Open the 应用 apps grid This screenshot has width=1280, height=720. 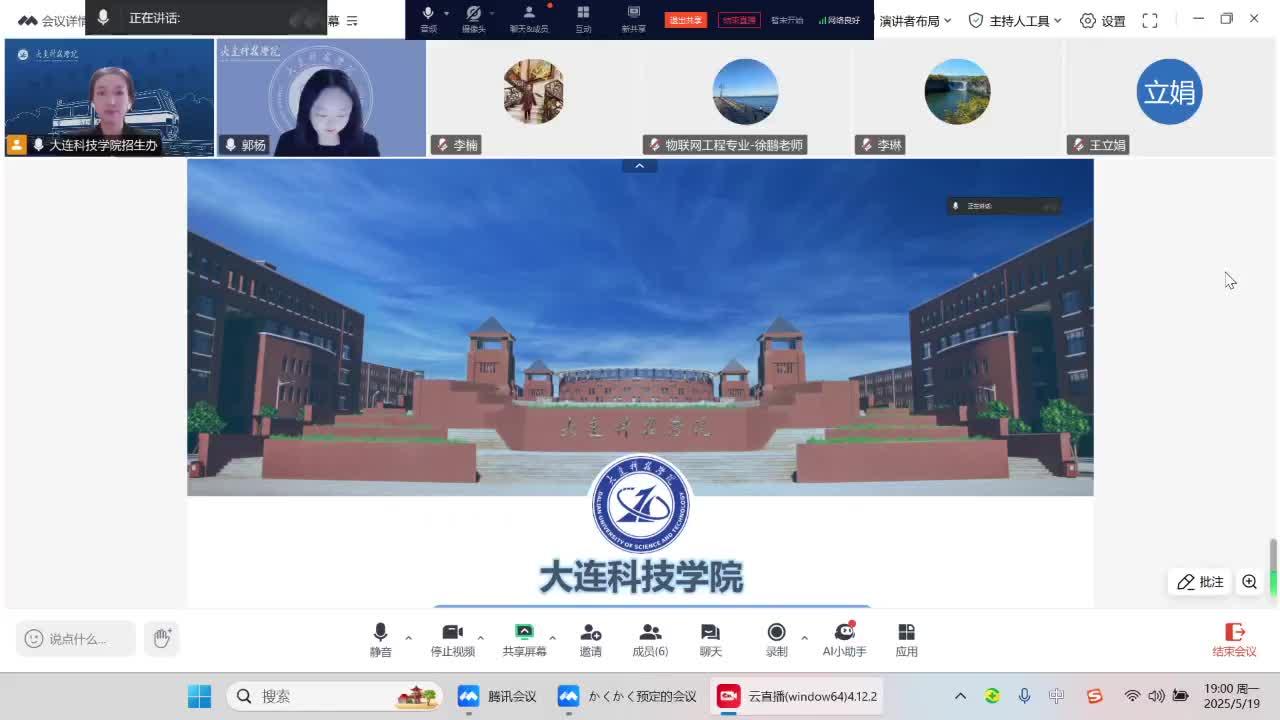(906, 640)
